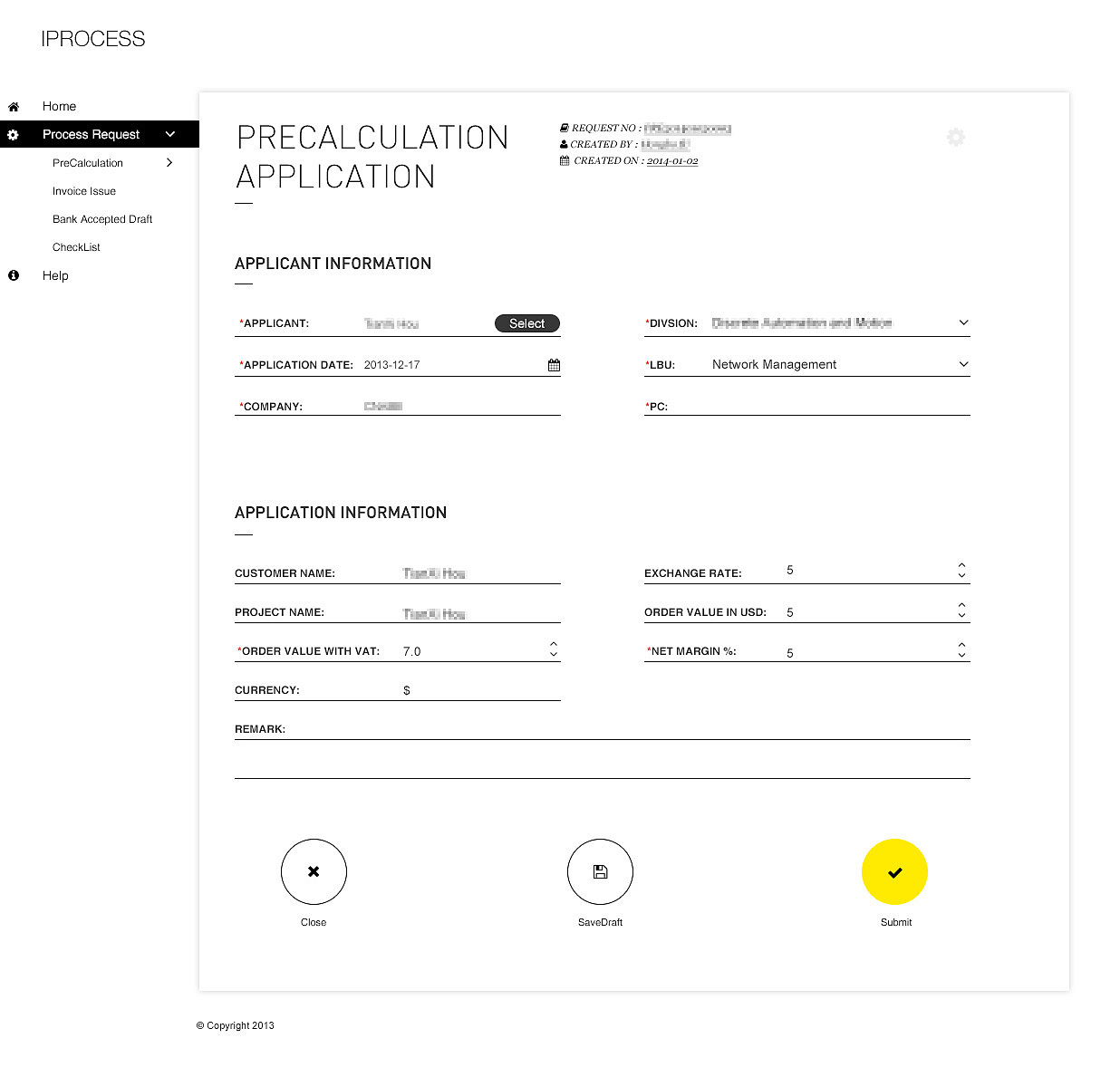Decrease the Order Value with VAT

tap(553, 655)
